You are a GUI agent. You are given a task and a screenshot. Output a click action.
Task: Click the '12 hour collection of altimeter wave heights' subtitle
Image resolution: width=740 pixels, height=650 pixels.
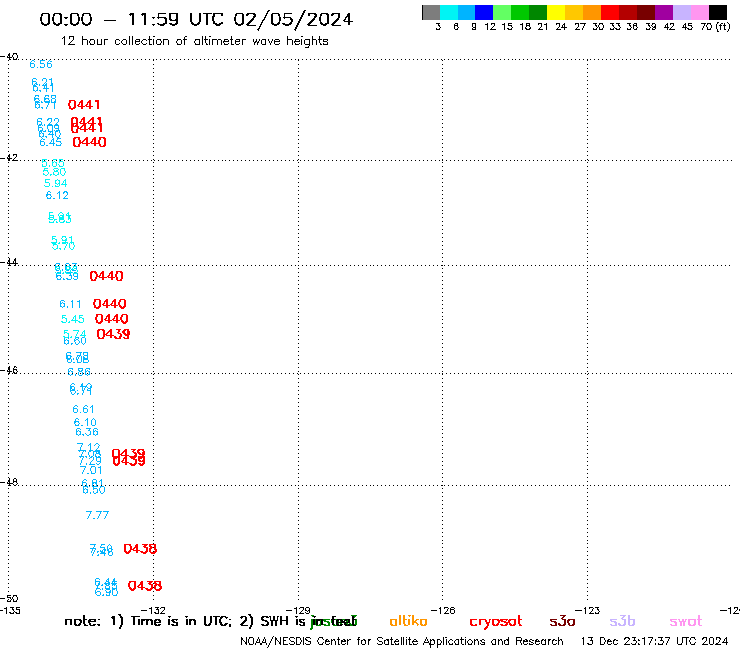pyautogui.click(x=194, y=41)
